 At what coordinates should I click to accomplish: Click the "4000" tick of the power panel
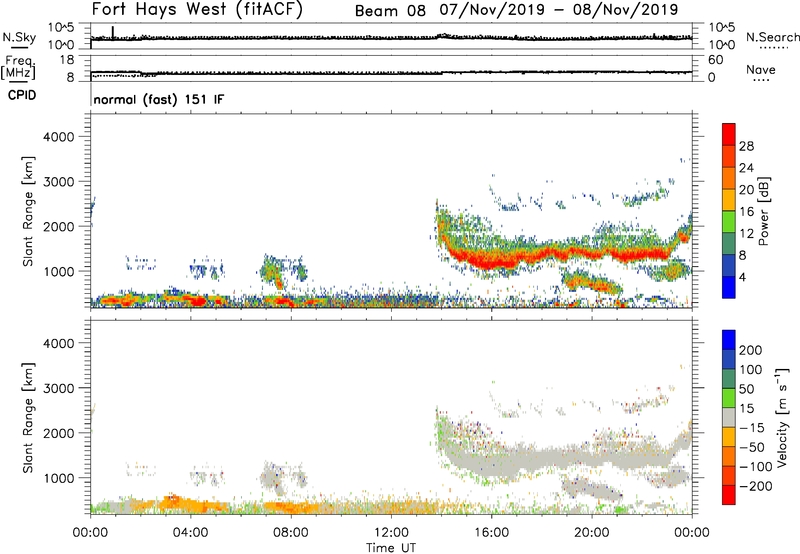pyautogui.click(x=58, y=137)
